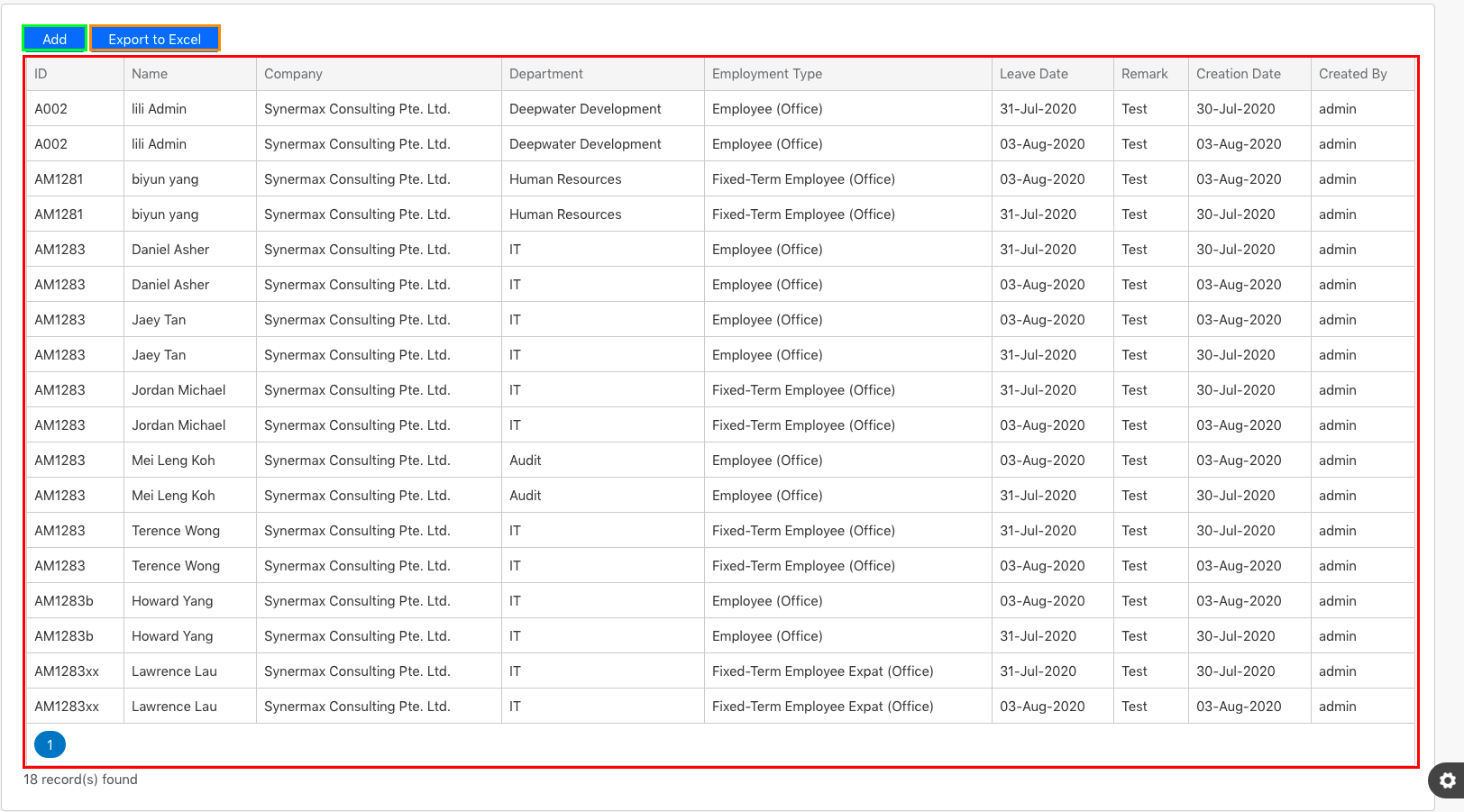Image resolution: width=1464 pixels, height=812 pixels.
Task: Select Jordan Michael row with leave 03-Aug-2020
Action: point(720,425)
